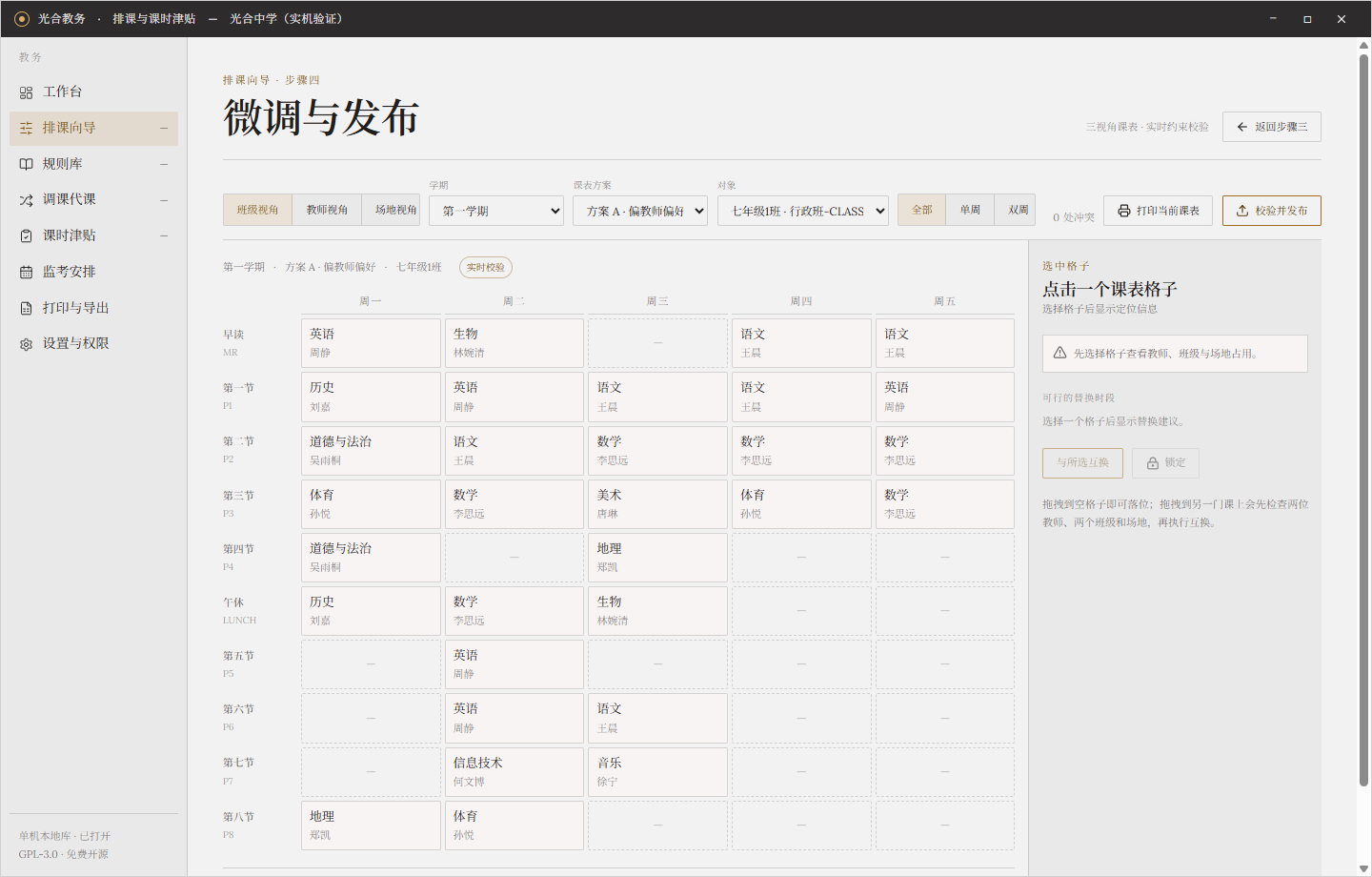
Task: Select the 音乐 cell taught by 徐宁
Action: click(658, 772)
